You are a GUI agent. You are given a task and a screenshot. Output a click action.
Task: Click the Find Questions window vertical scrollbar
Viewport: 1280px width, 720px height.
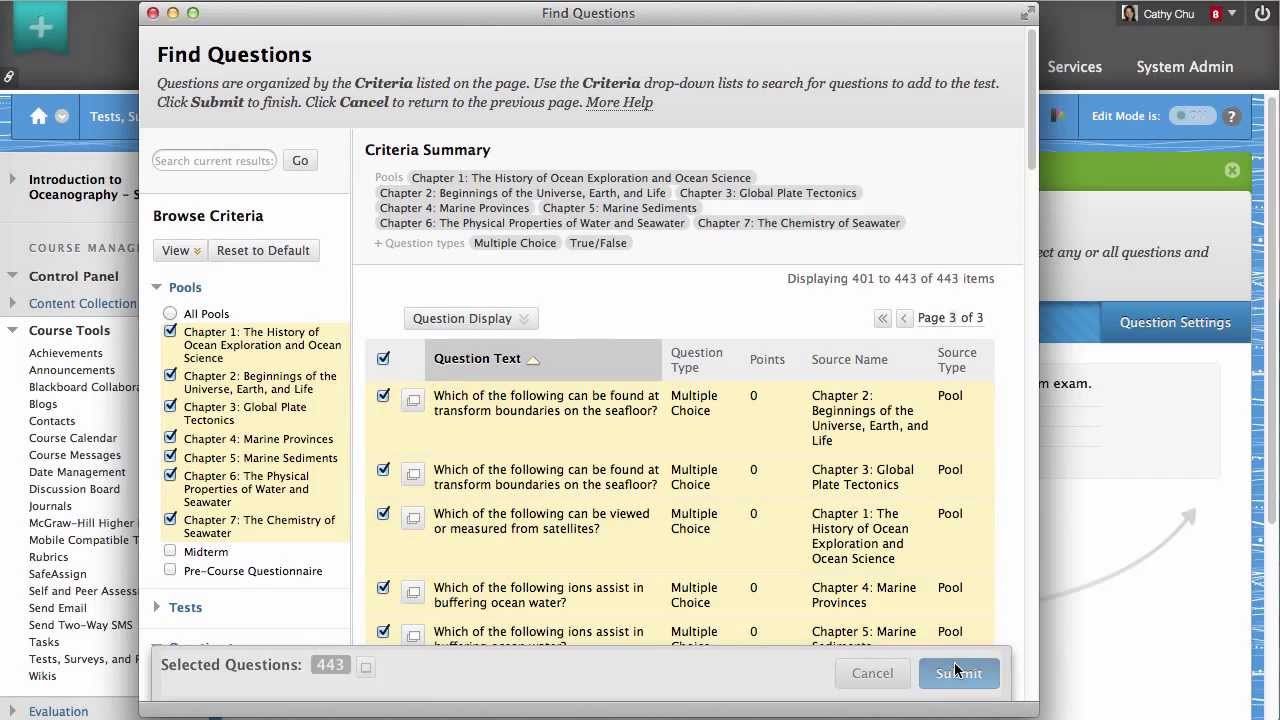click(x=1031, y=100)
